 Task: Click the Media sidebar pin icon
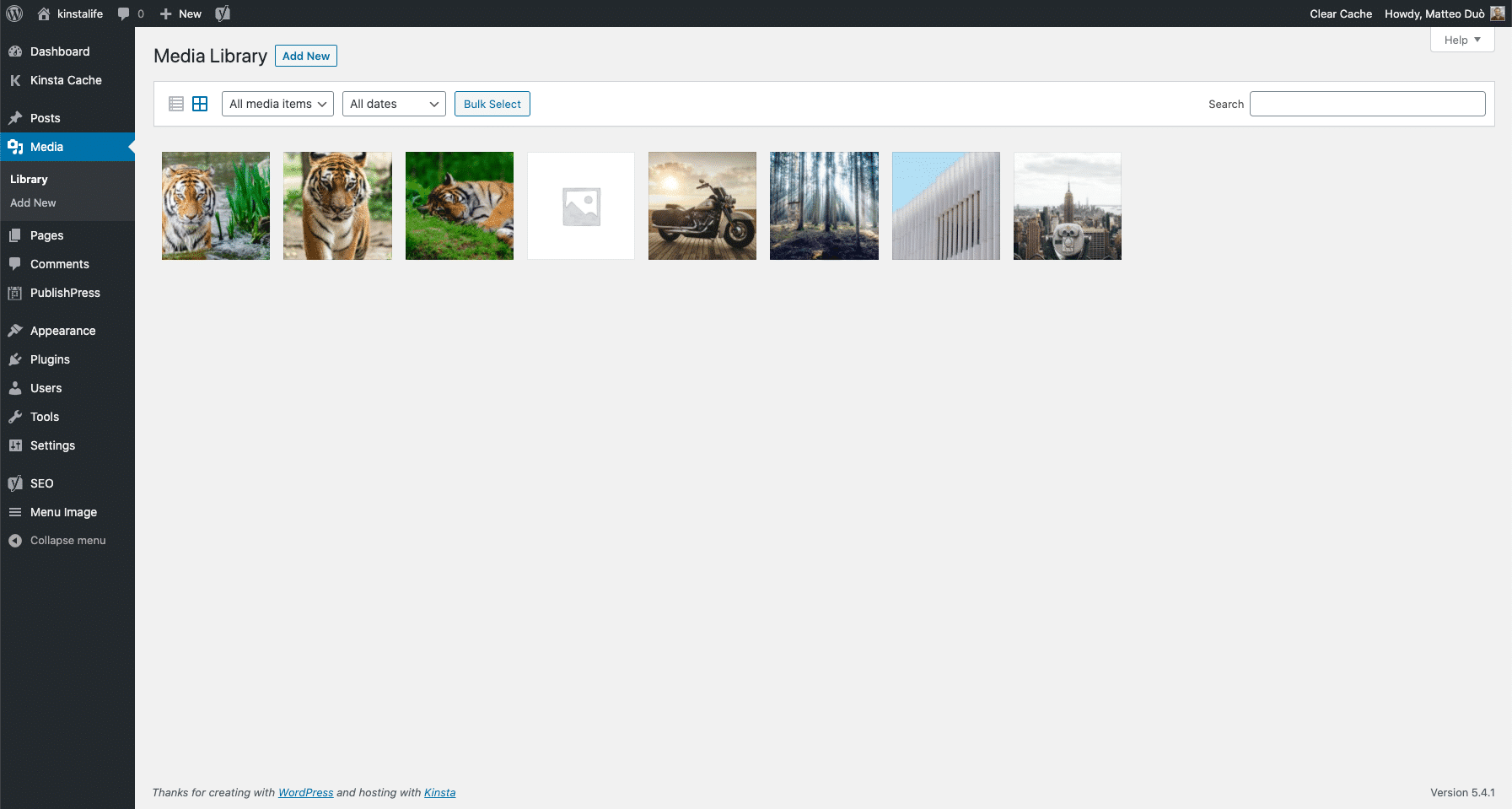pyautogui.click(x=15, y=147)
